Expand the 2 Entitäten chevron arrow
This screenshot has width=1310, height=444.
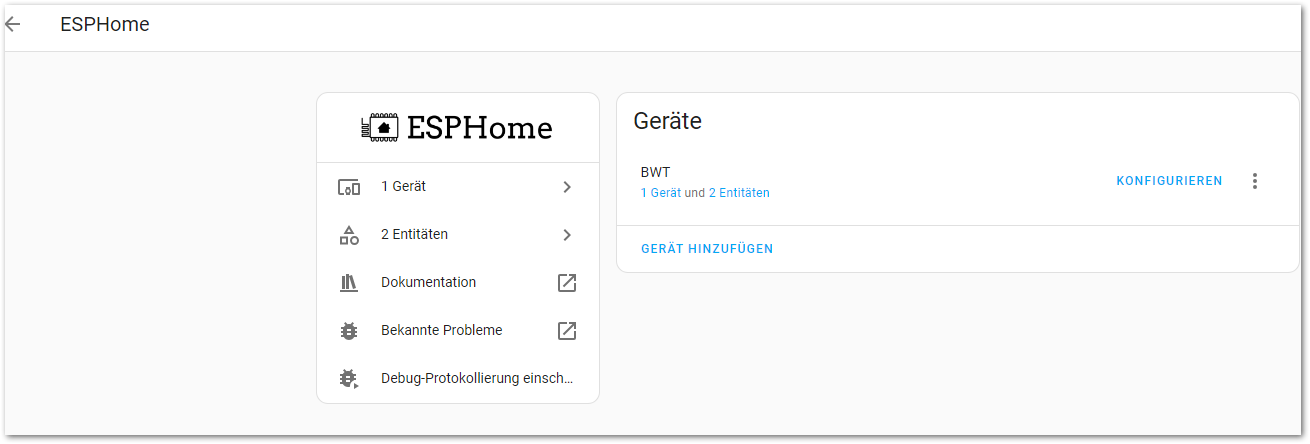point(567,235)
